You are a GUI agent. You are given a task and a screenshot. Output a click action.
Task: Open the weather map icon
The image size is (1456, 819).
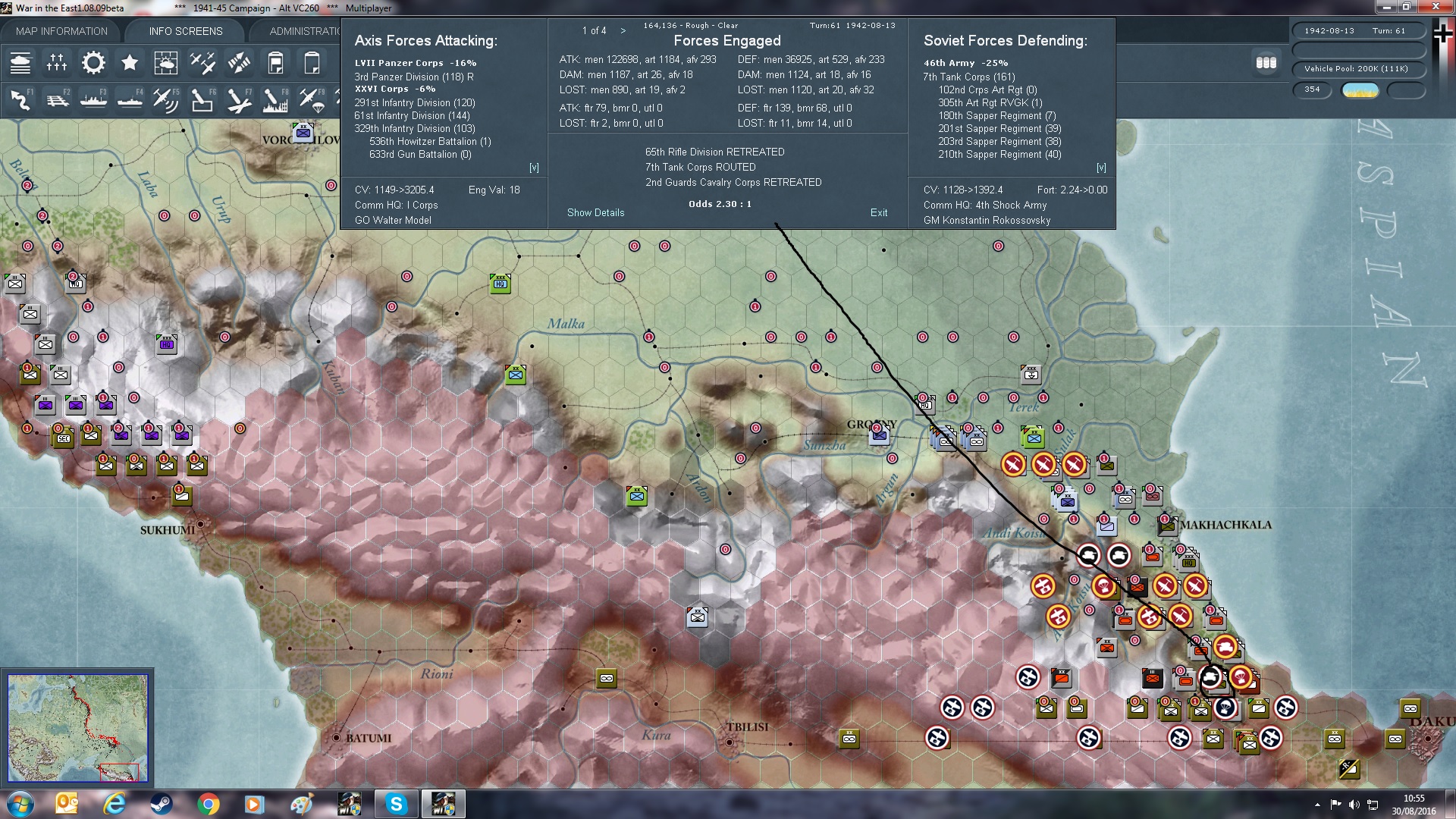pyautogui.click(x=165, y=63)
